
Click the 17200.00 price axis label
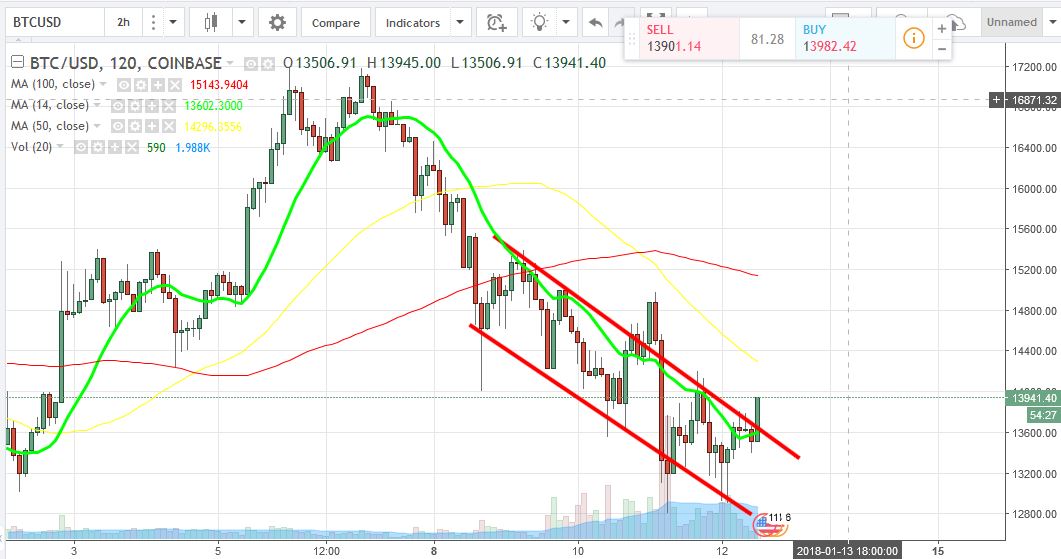click(1034, 67)
